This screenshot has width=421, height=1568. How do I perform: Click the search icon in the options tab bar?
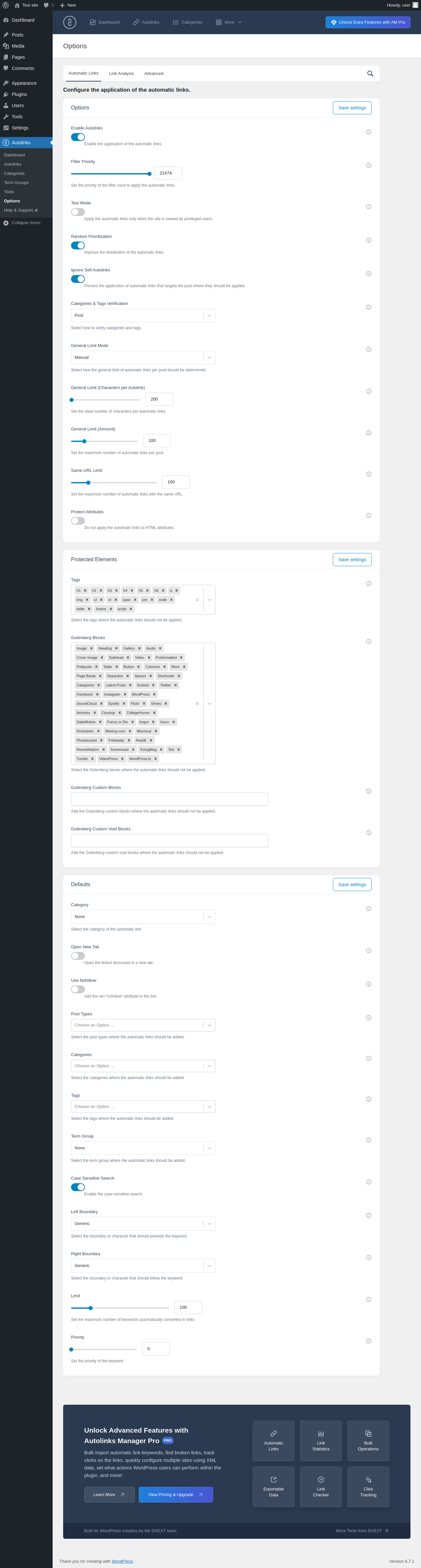pos(370,74)
